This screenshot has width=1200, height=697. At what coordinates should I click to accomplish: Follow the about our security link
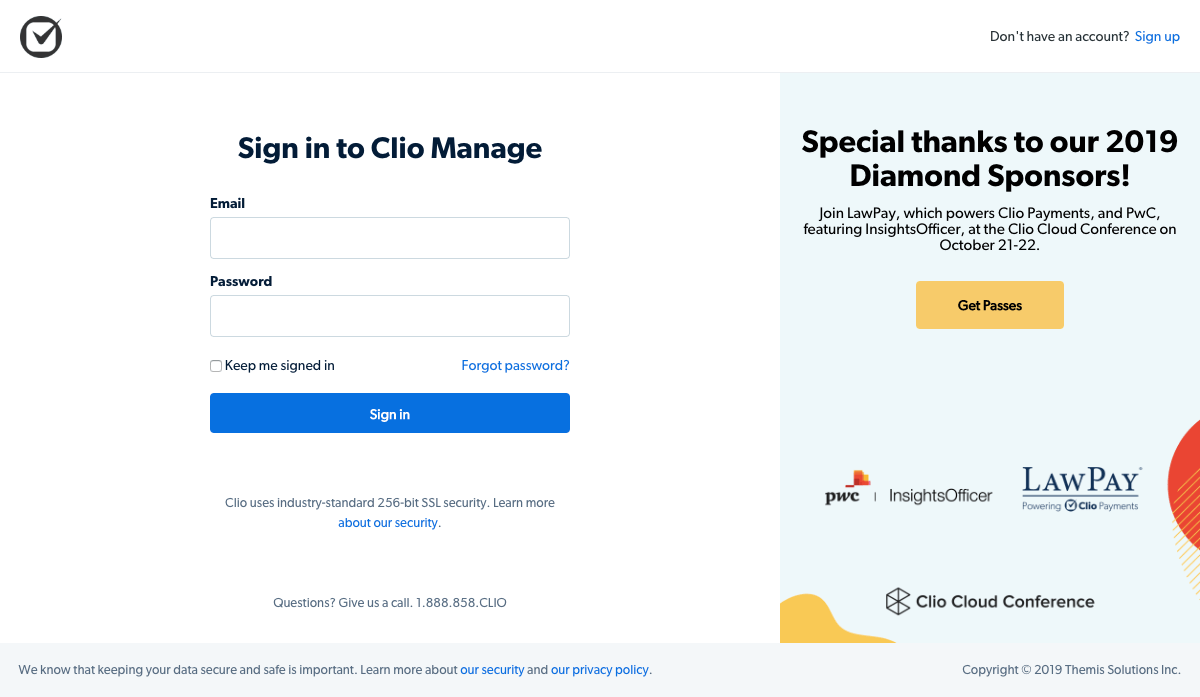coord(387,522)
